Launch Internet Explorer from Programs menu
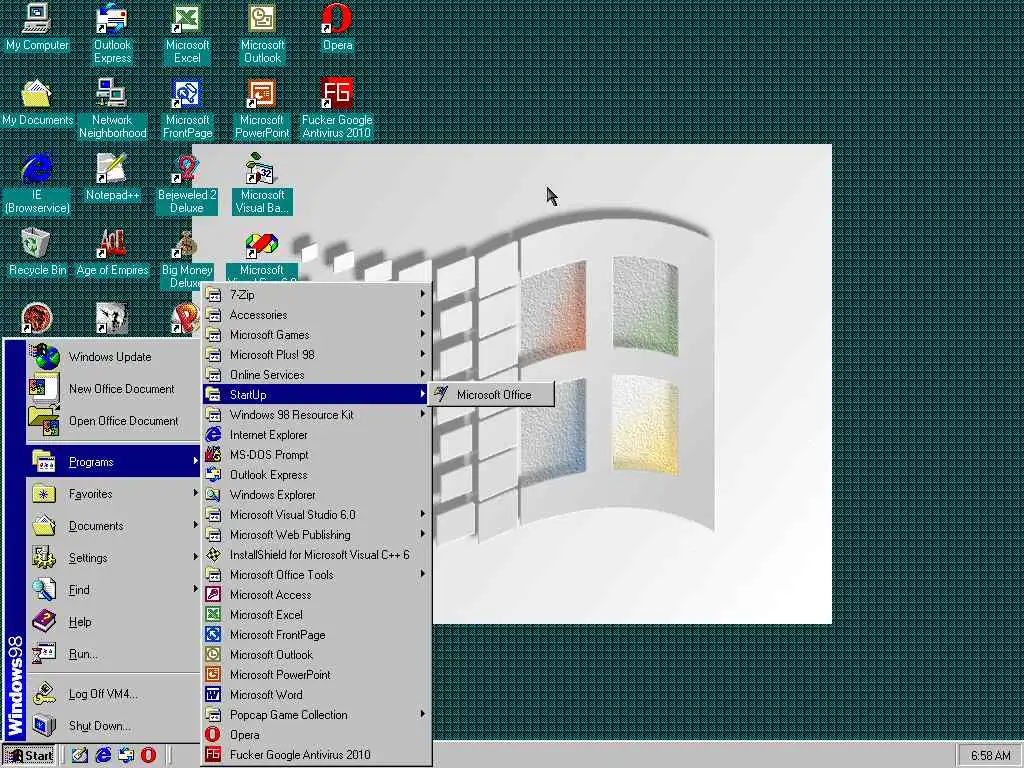The image size is (1024, 768). pos(316,435)
